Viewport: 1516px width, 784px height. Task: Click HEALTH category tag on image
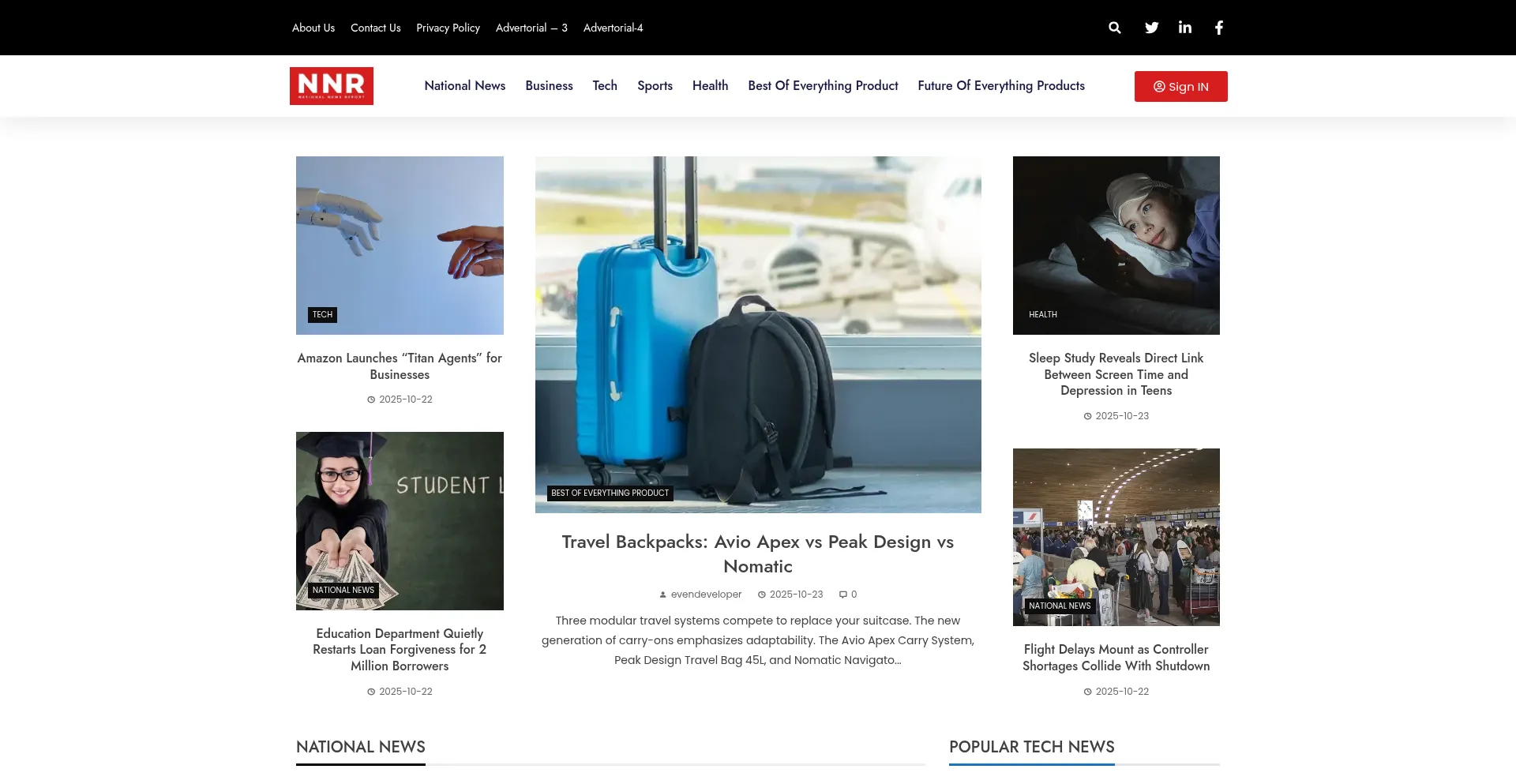[1043, 314]
